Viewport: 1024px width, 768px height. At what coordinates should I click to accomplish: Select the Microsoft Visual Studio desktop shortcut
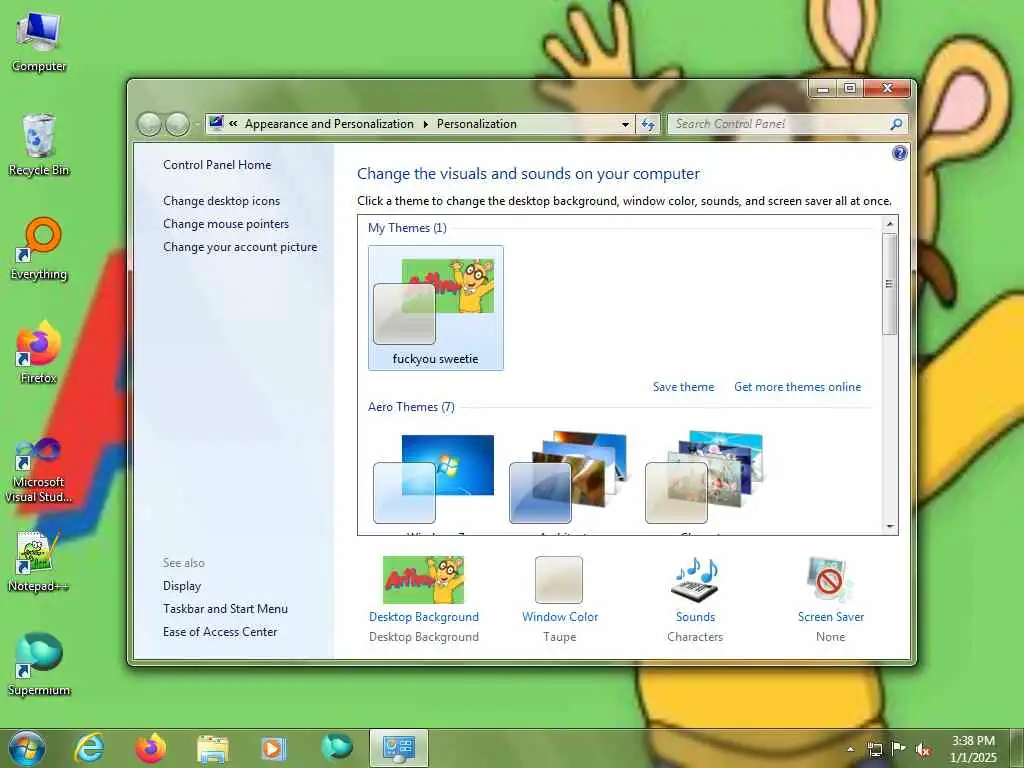39,470
